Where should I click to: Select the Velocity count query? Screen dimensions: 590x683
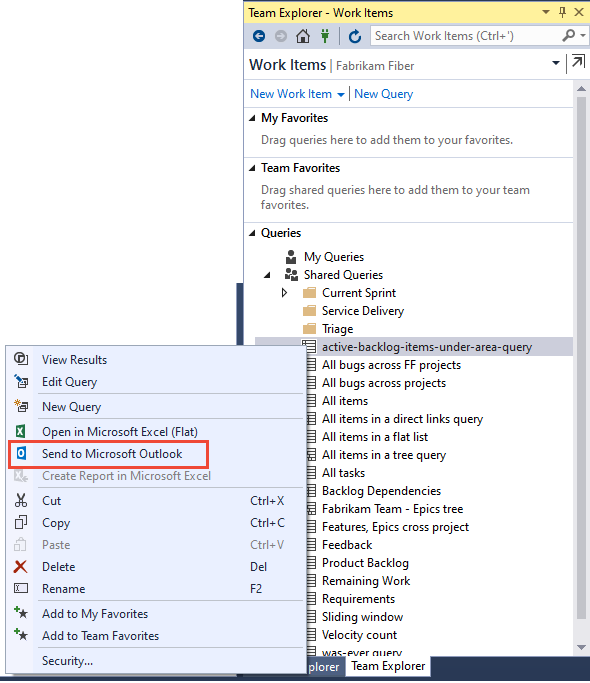pos(359,635)
